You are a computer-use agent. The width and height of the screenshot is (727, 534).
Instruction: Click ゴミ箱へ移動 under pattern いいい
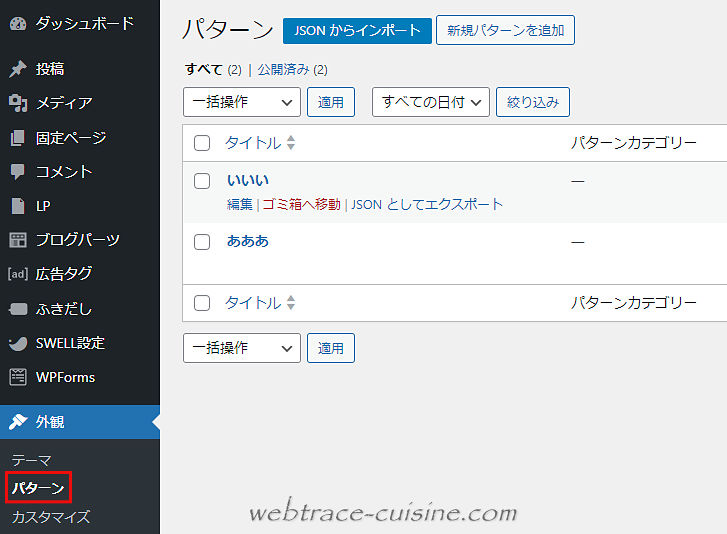[302, 204]
